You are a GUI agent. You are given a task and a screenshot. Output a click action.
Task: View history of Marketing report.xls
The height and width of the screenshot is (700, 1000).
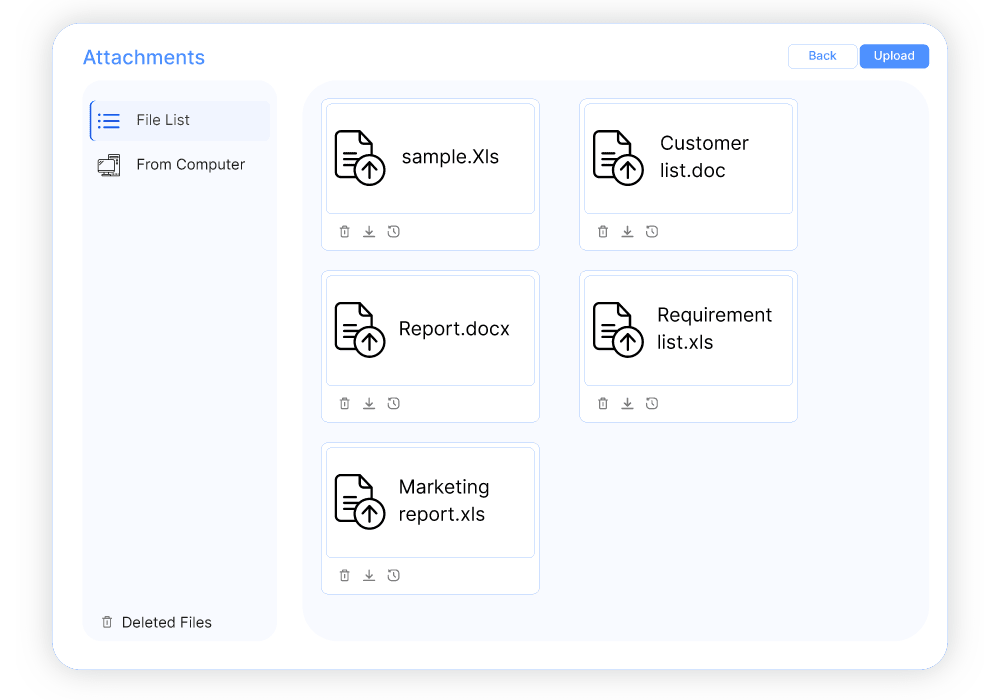pos(394,576)
